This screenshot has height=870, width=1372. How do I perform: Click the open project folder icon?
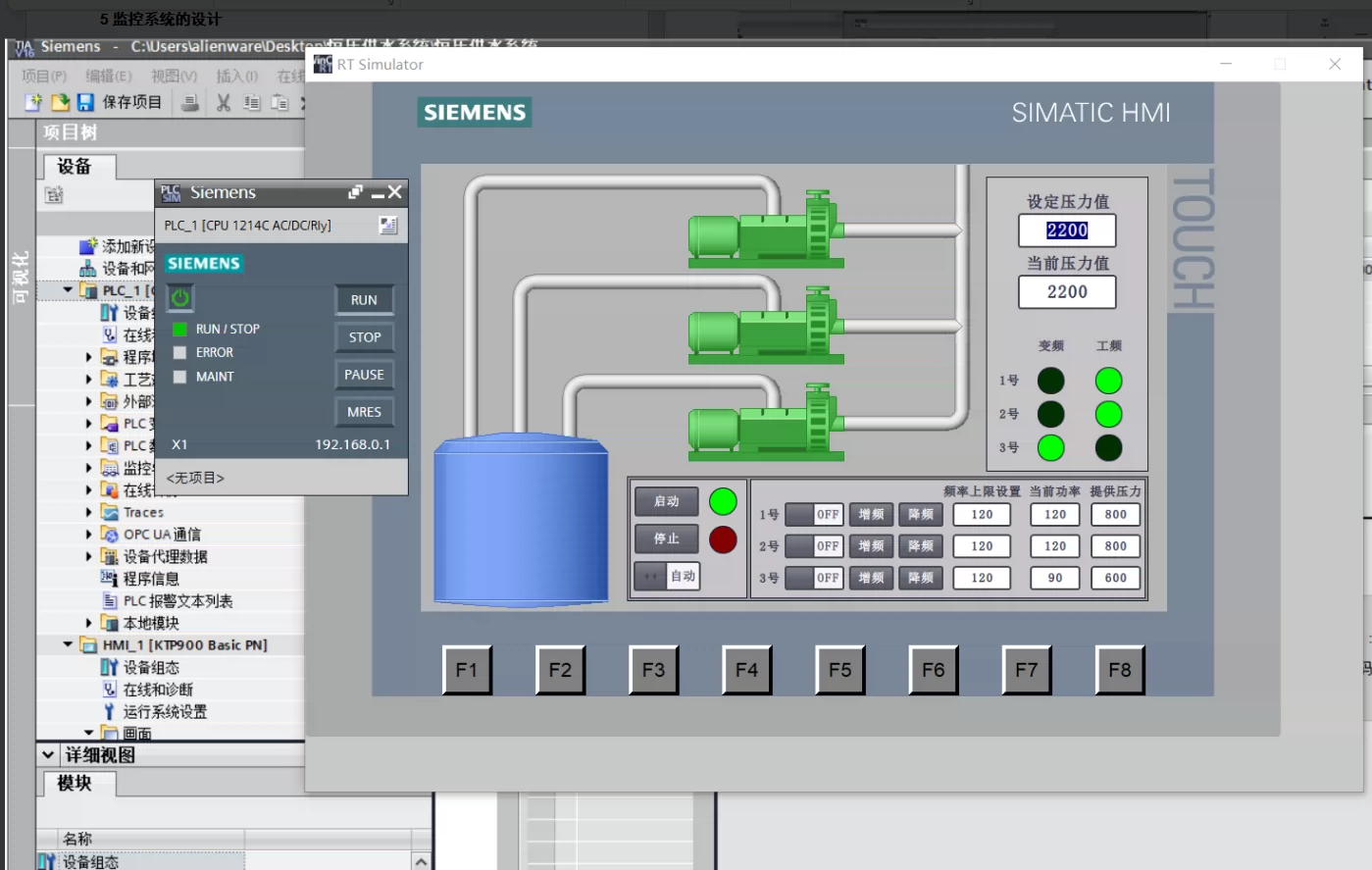click(60, 102)
